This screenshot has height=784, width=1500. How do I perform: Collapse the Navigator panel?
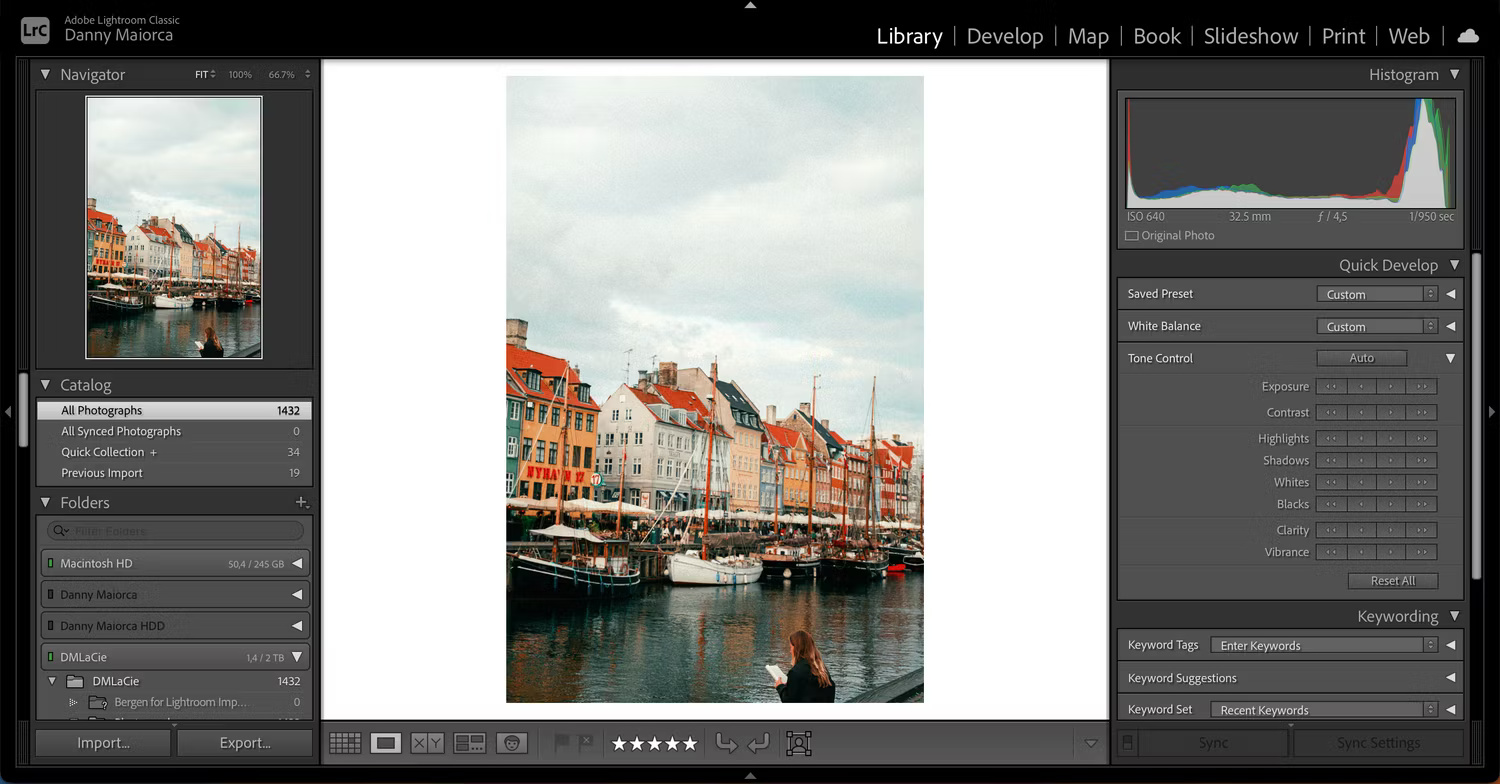coord(44,74)
